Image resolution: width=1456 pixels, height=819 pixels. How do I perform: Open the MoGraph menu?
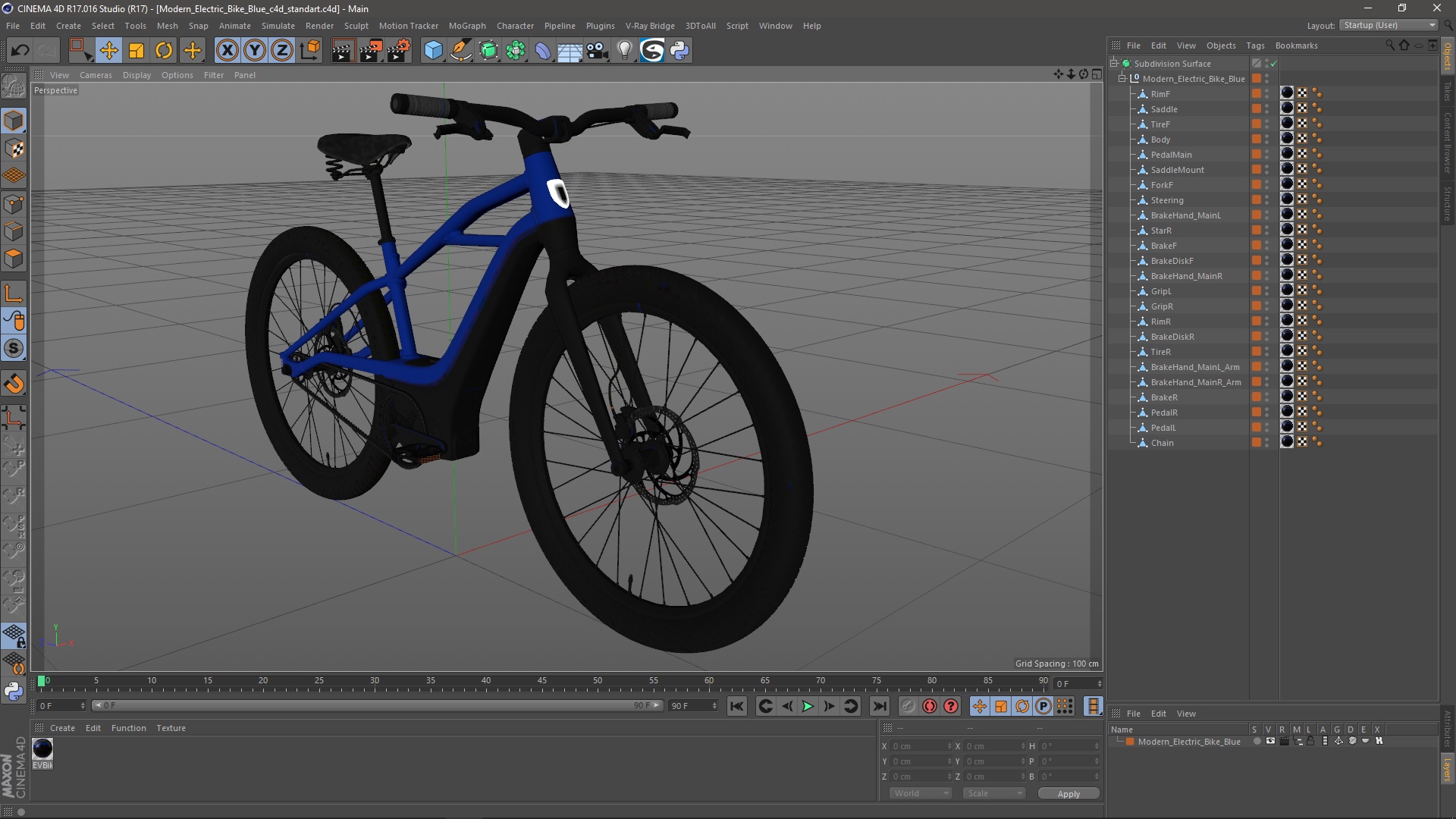(x=467, y=26)
